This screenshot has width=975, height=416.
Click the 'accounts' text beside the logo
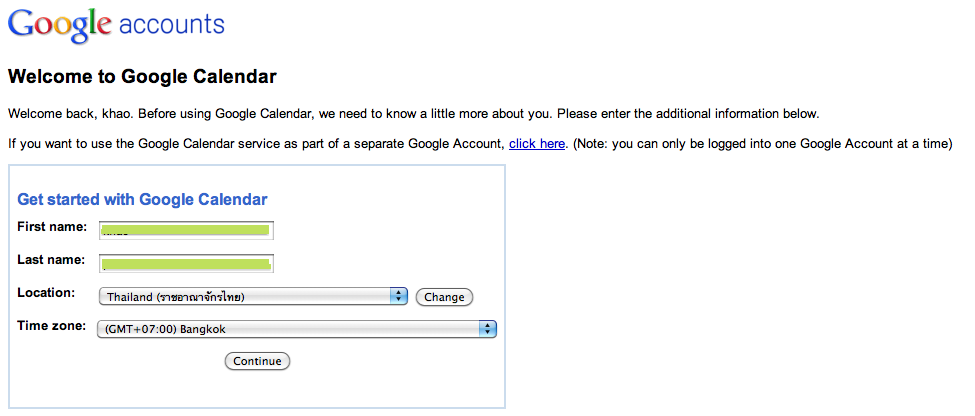click(171, 25)
